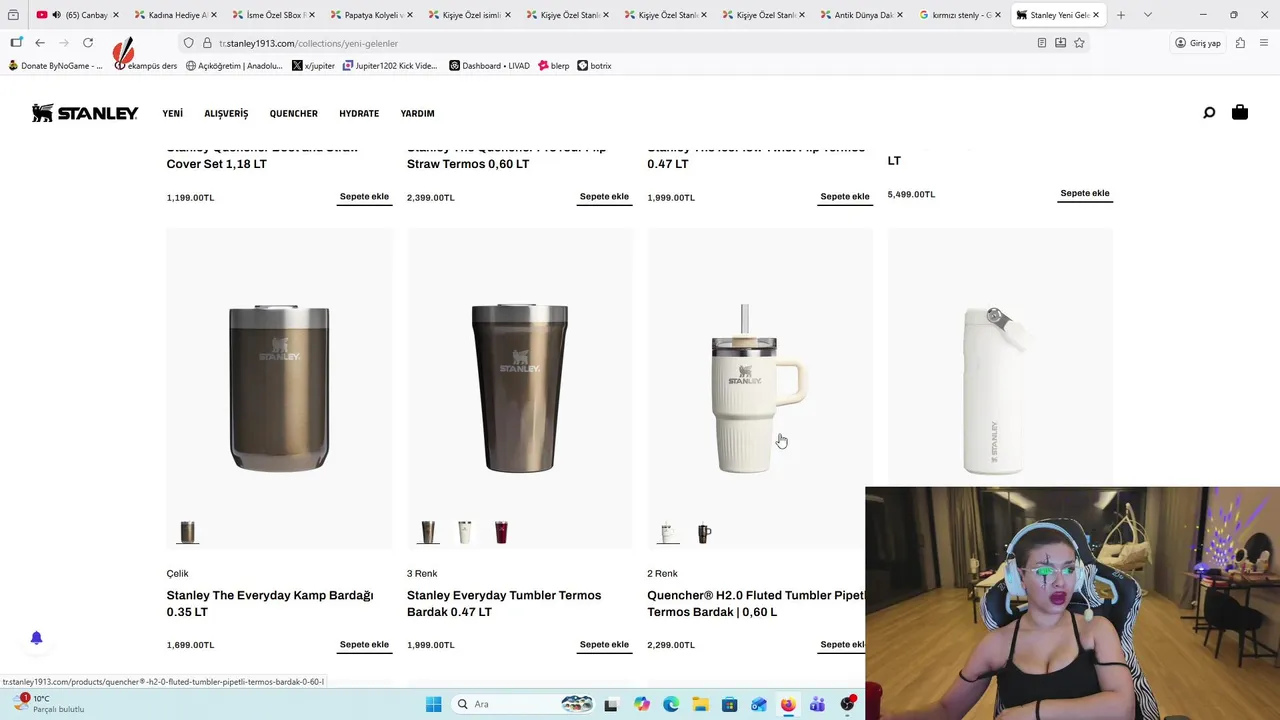Screen dimensions: 1280x720
Task: Click the notification bell icon on the page
Action: [x=36, y=638]
